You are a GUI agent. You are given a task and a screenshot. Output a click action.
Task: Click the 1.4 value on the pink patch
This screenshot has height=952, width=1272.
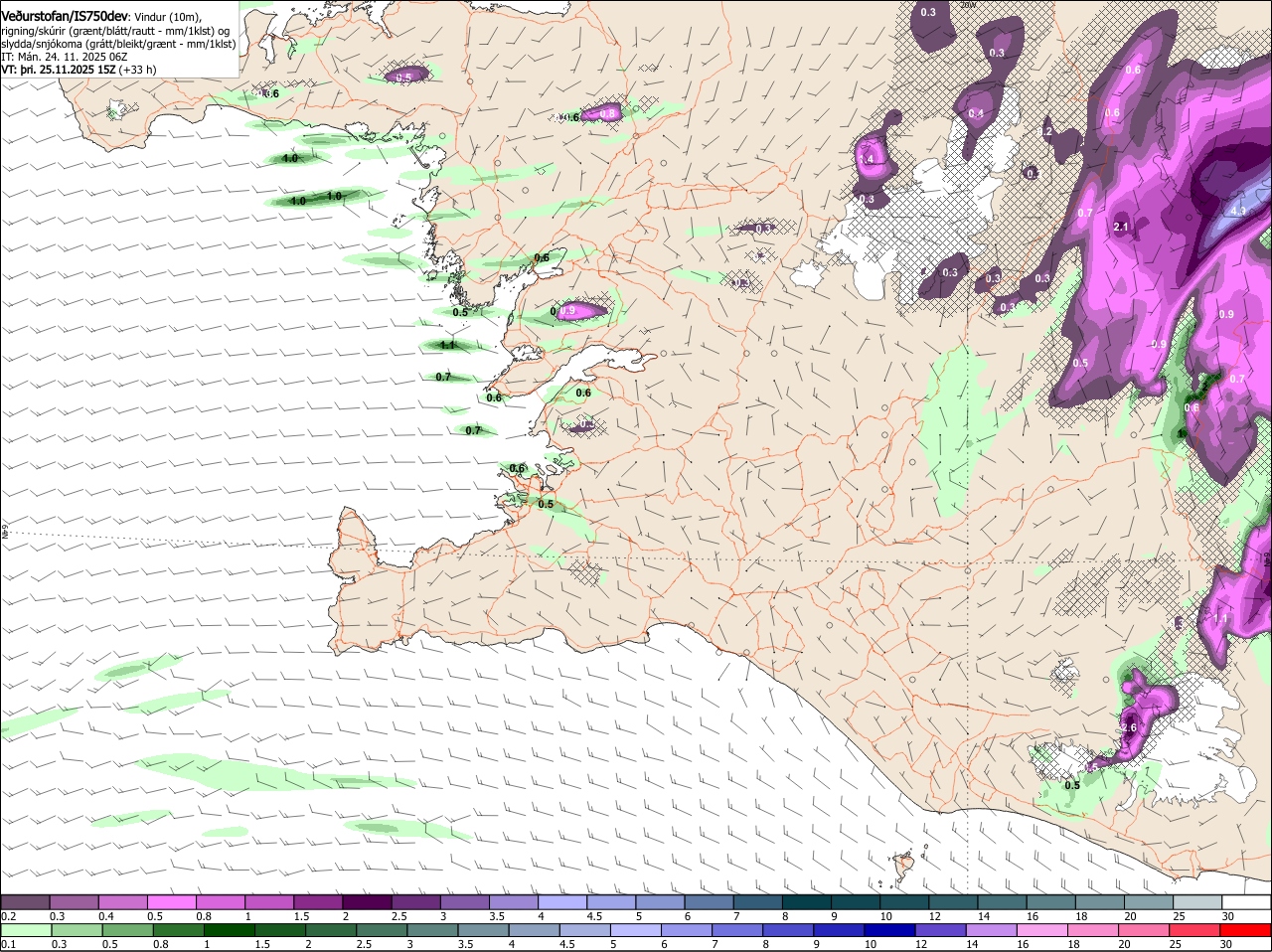point(868,159)
